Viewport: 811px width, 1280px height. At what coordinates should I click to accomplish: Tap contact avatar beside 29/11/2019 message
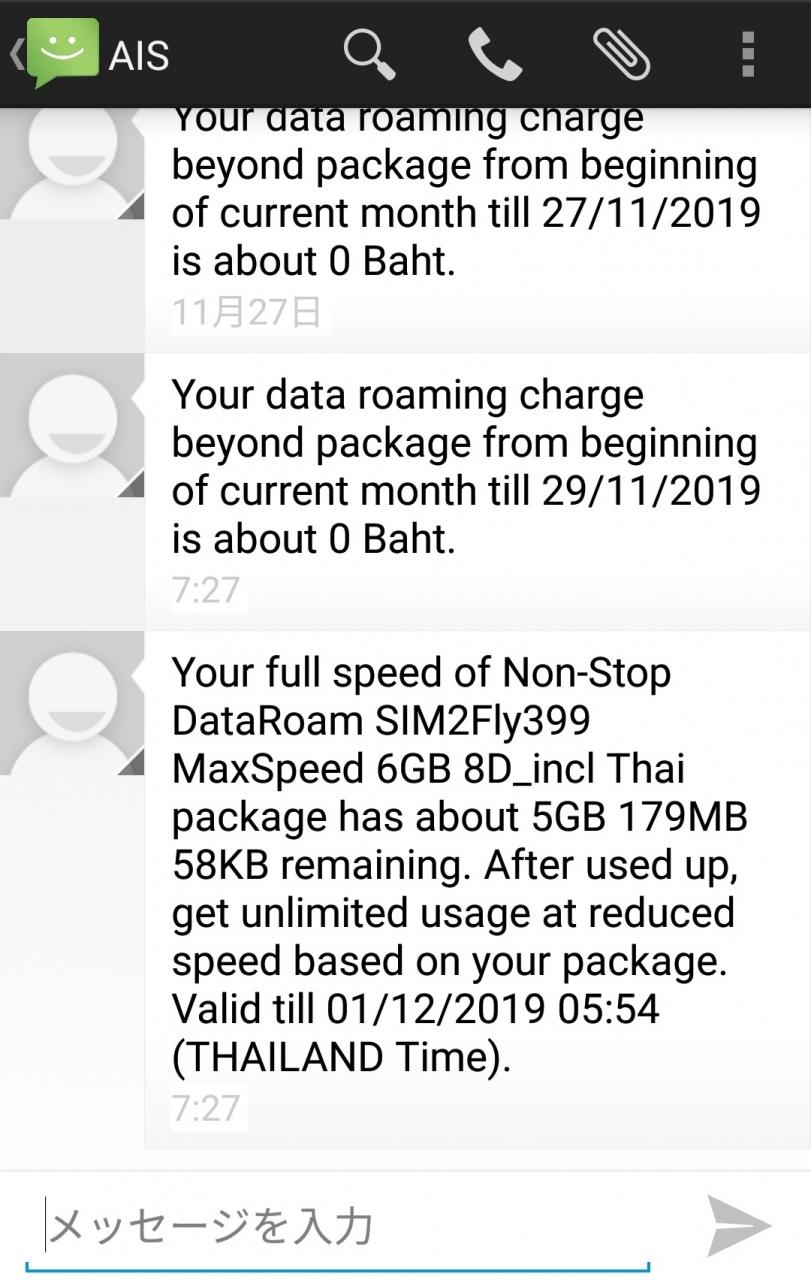point(72,425)
